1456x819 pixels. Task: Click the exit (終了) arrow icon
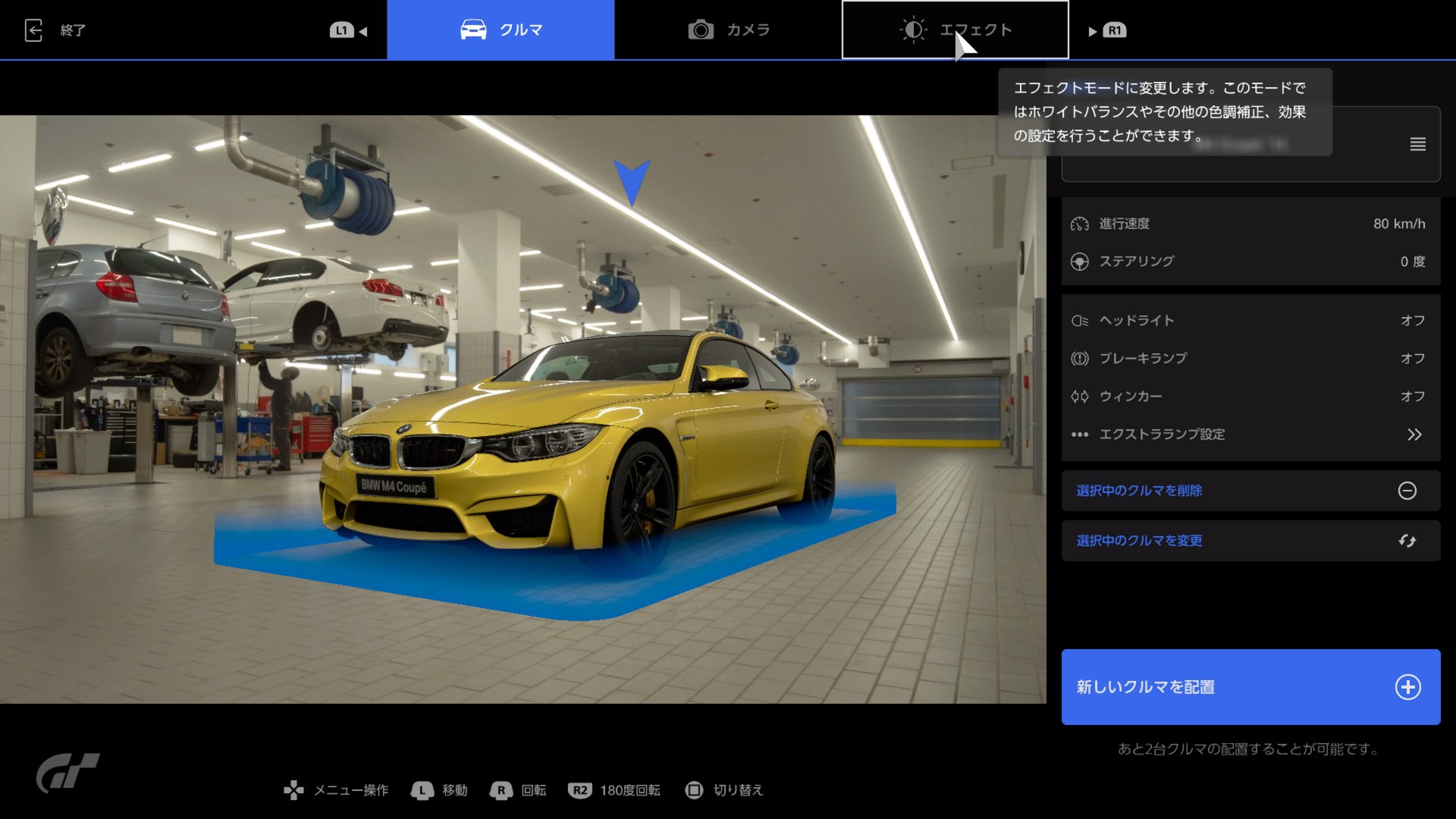point(33,30)
